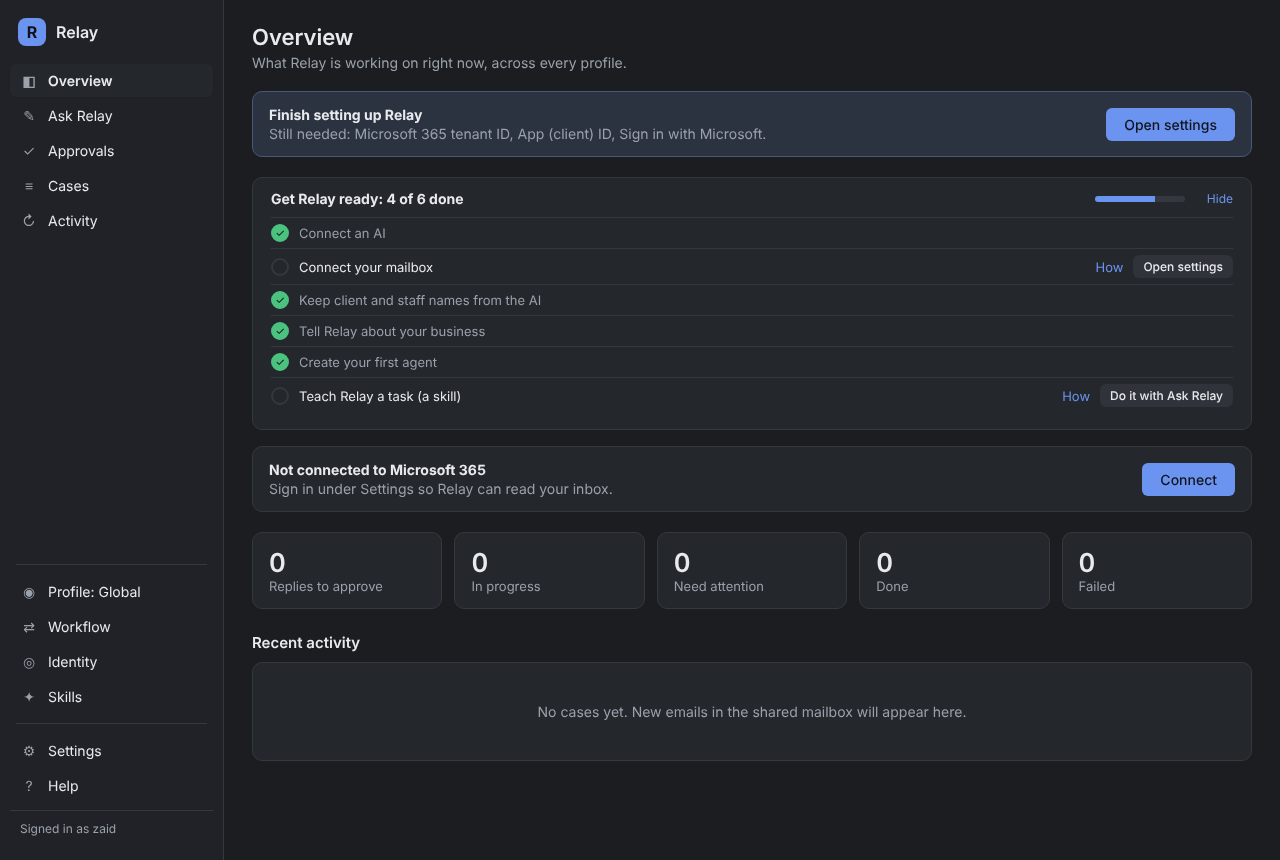1280x860 pixels.
Task: Open the Approvals section
Action: (x=111, y=151)
